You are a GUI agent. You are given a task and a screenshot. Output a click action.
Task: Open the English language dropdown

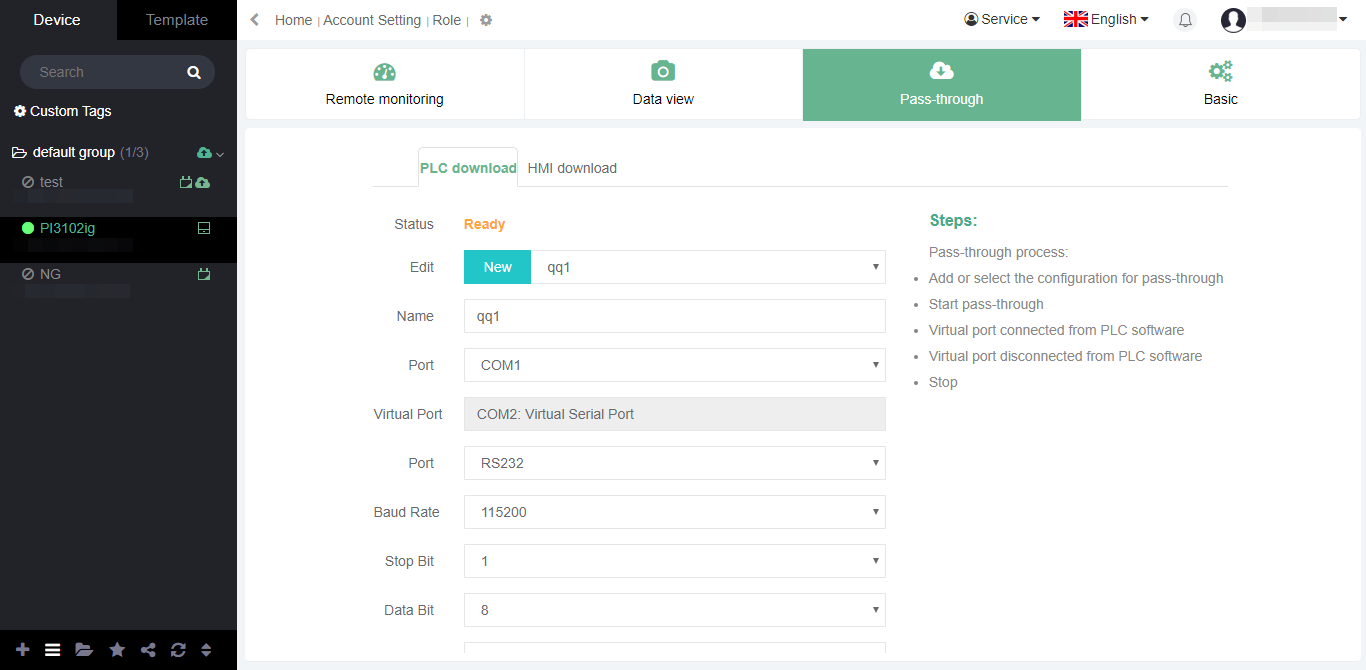(1106, 19)
